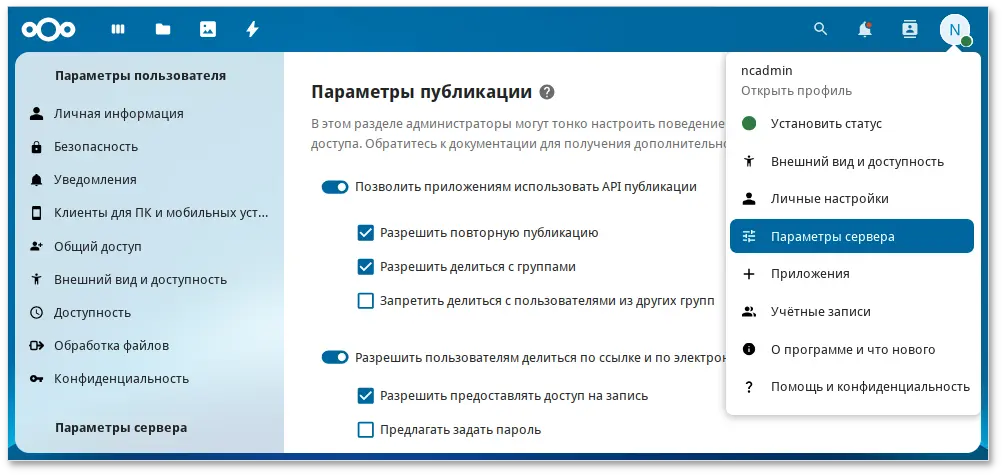
Task: Select Параметры сервера in user menu
Action: click(852, 237)
